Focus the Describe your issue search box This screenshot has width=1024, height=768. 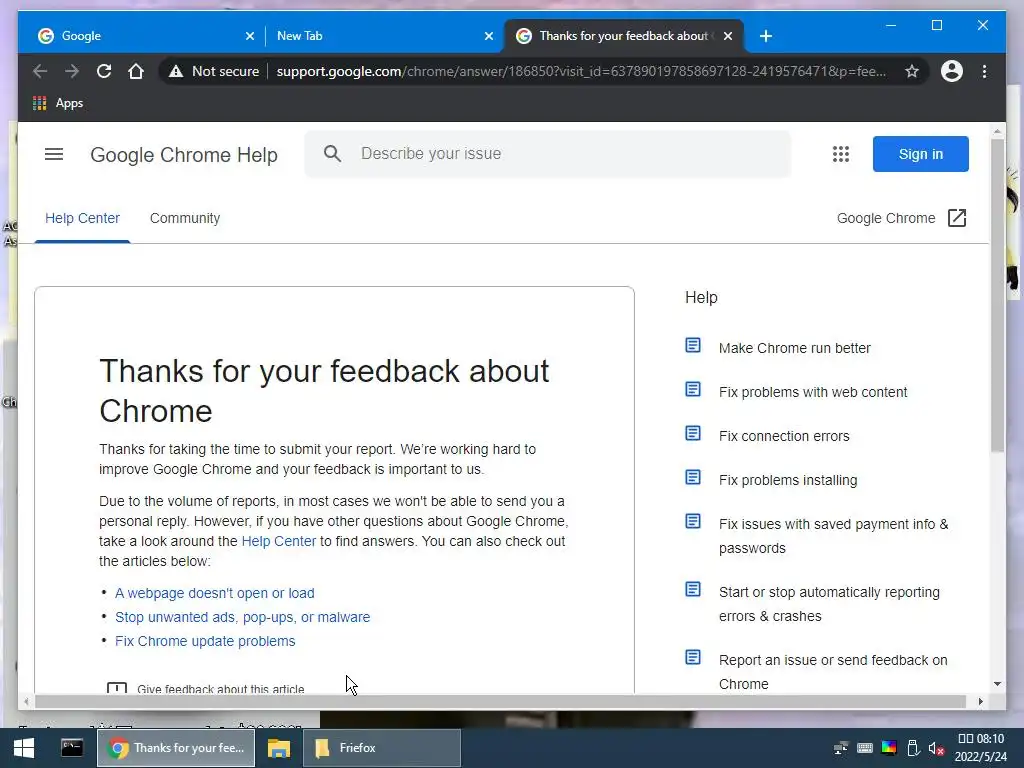point(547,153)
